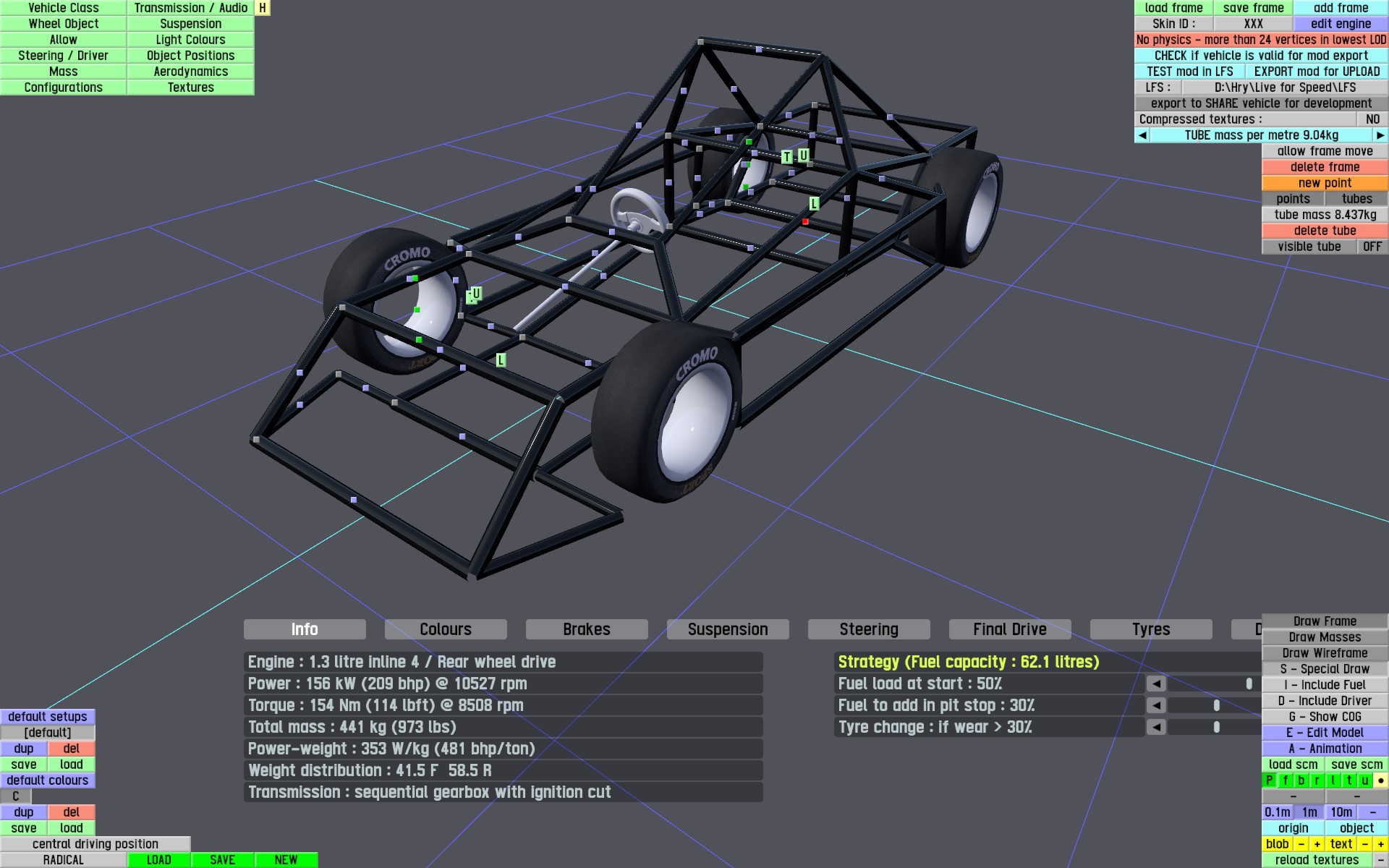Click the left arrow for Fuel load at start
The width and height of the screenshot is (1389, 868).
1156,684
